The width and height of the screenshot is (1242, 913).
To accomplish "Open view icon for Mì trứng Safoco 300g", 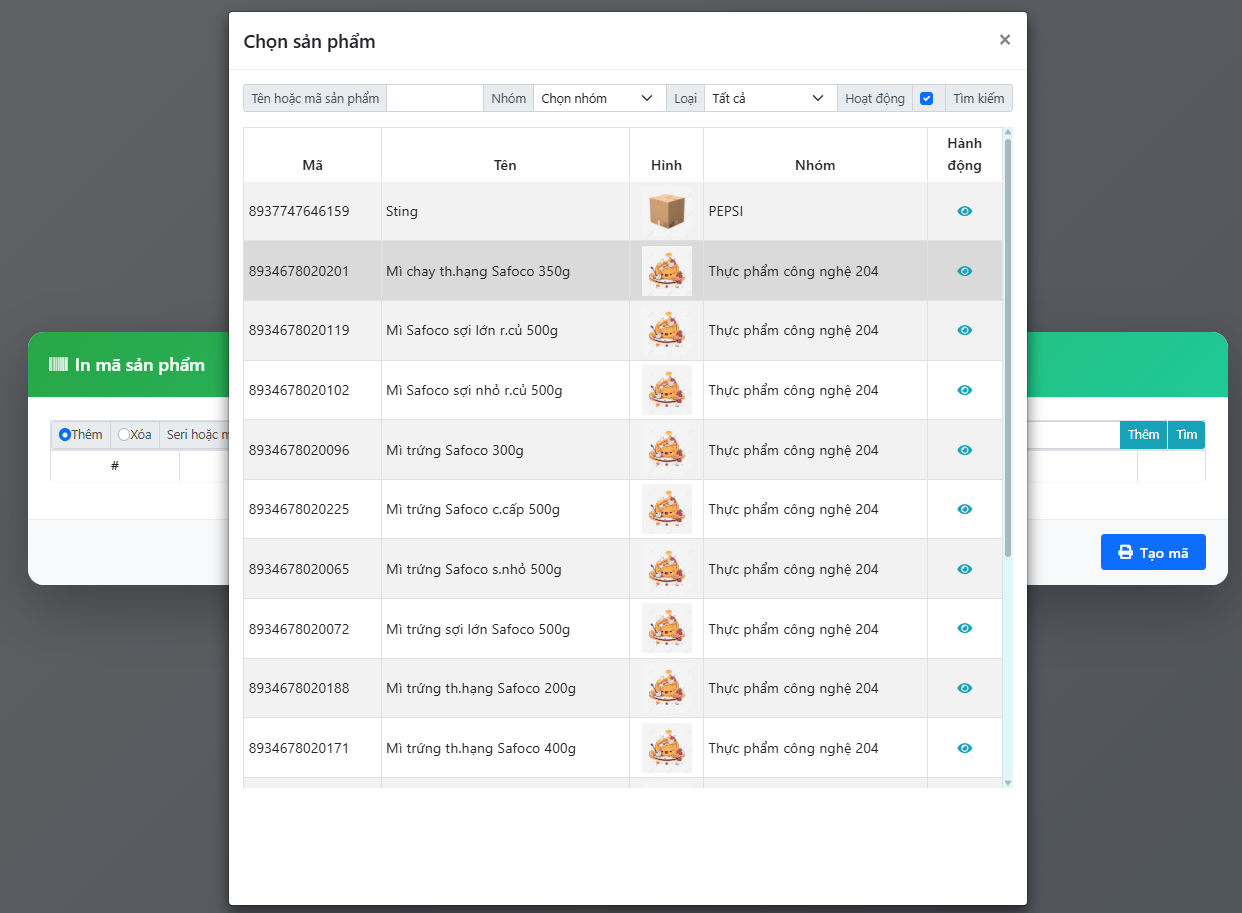I will [x=964, y=450].
